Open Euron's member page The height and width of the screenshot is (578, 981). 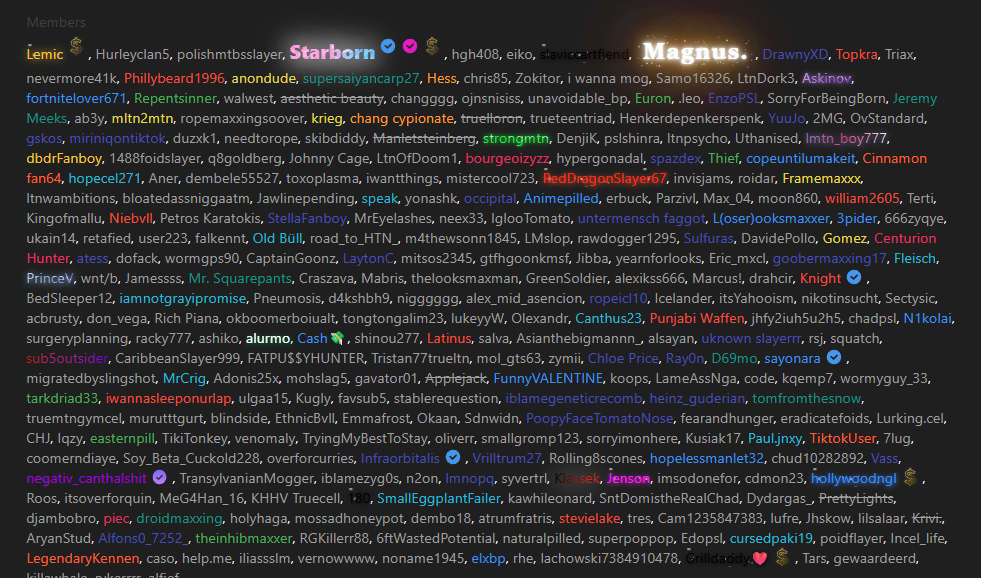pyautogui.click(x=653, y=98)
